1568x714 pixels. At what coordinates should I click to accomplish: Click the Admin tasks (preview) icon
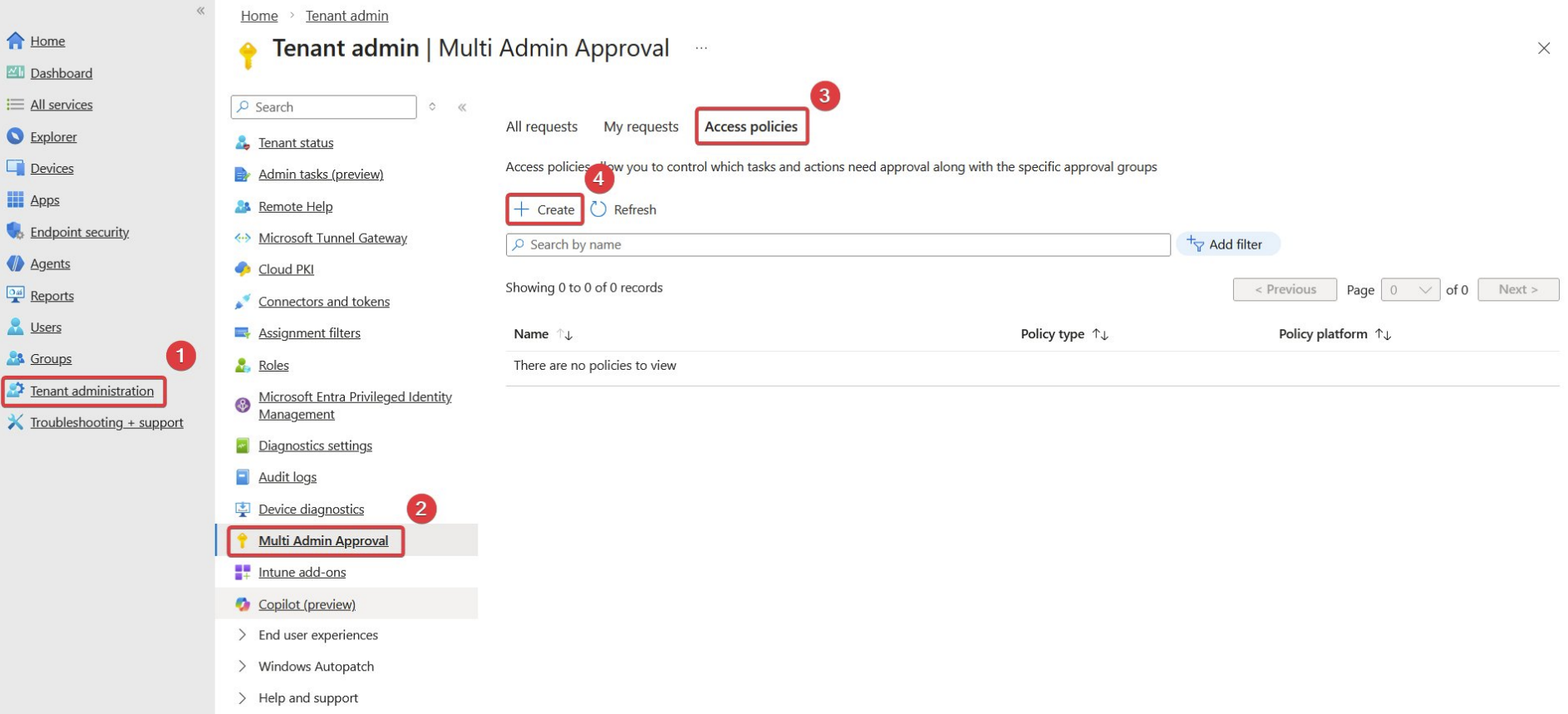[243, 175]
